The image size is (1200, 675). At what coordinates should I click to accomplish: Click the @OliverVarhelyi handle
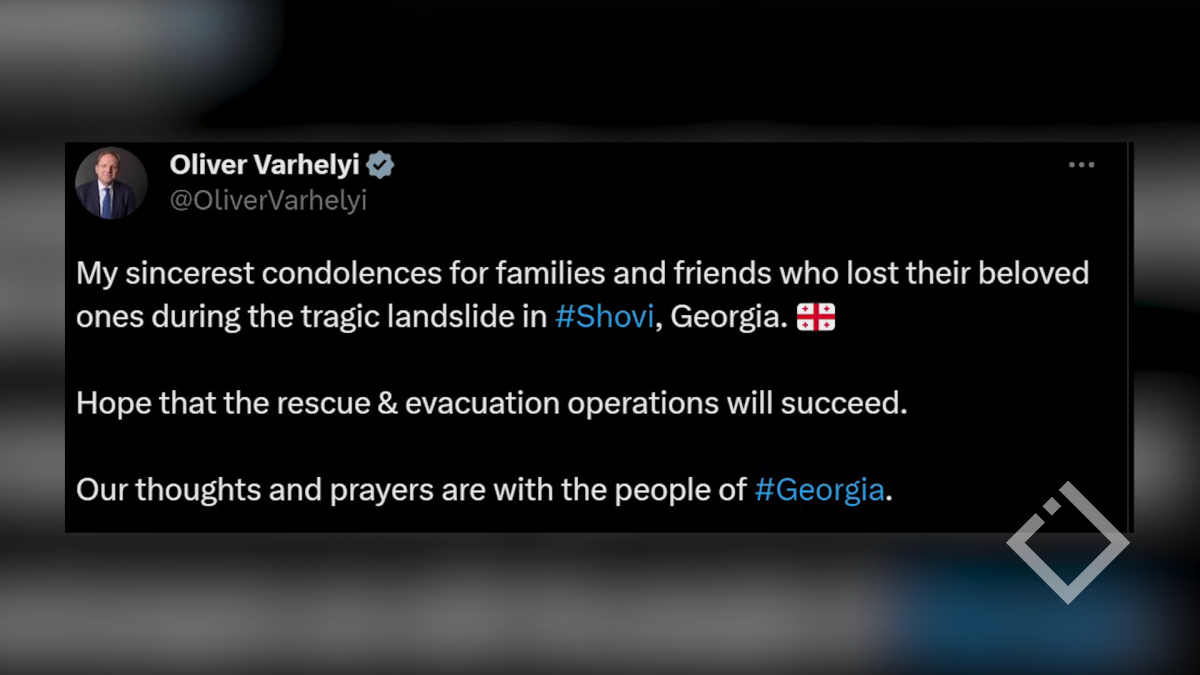(x=268, y=200)
